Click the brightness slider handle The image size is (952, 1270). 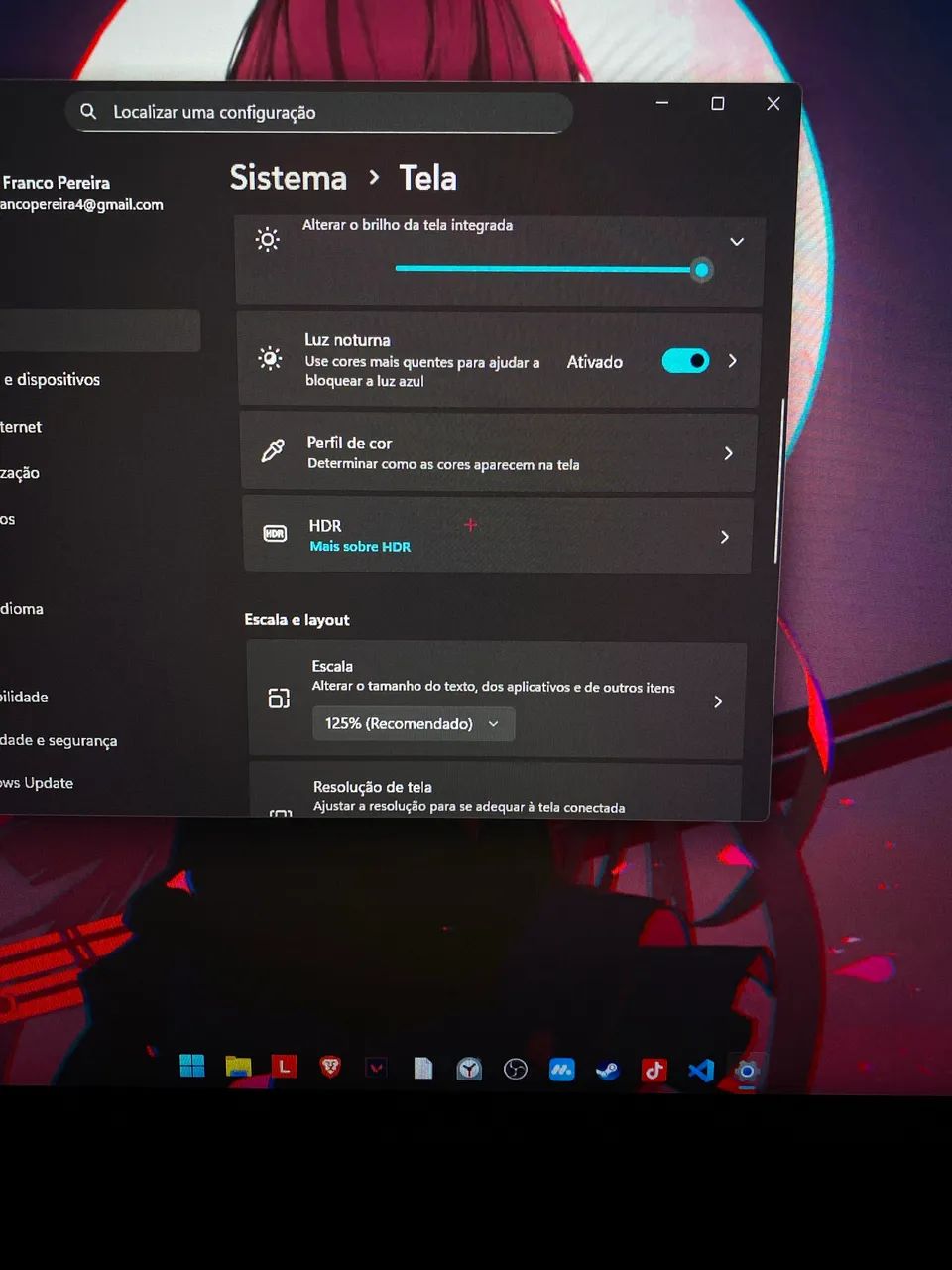click(x=702, y=270)
